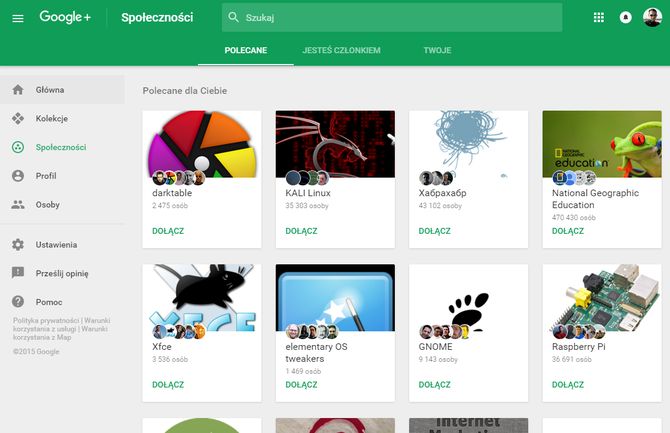This screenshot has width=670, height=433.
Task: Click the Ustawienia gear icon
Action: pyautogui.click(x=18, y=244)
